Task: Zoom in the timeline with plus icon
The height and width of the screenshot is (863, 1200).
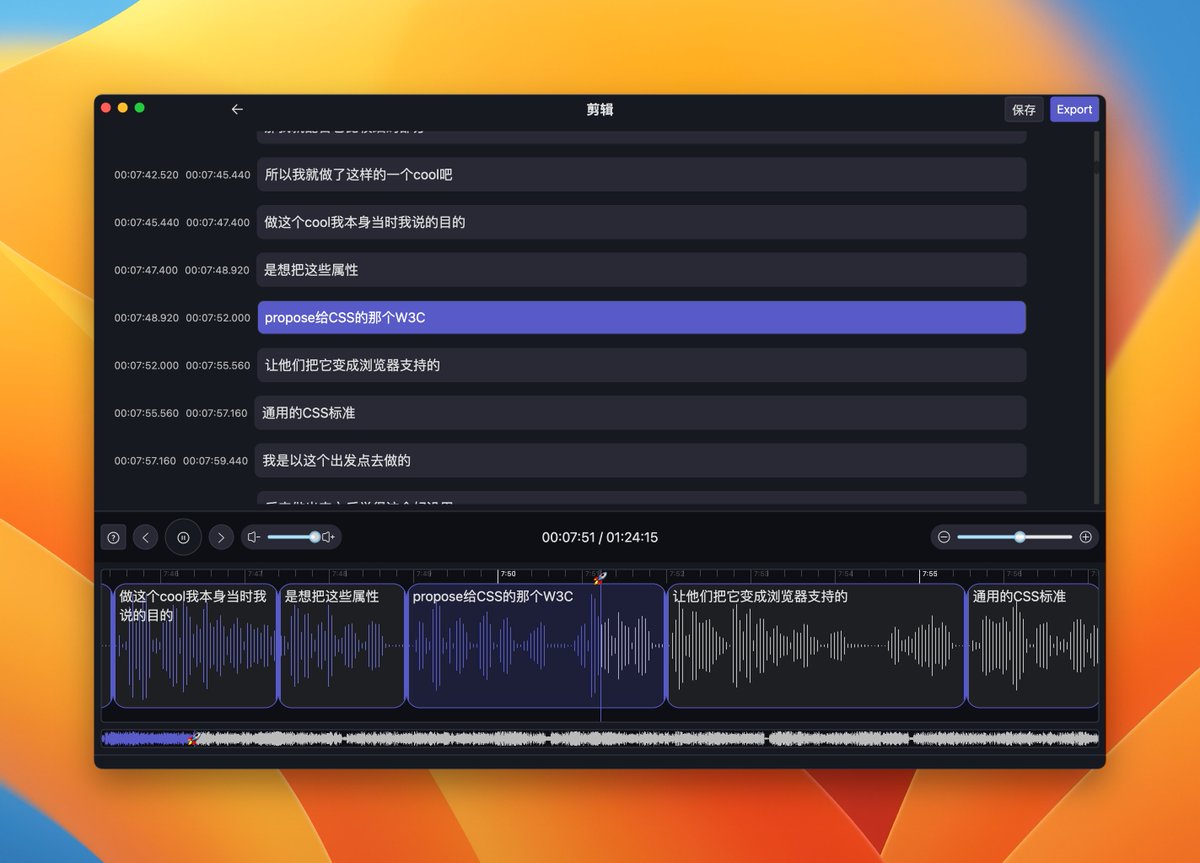Action: 1086,538
